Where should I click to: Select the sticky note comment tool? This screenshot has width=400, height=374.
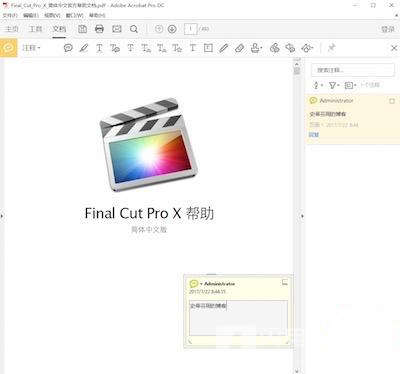click(x=68, y=48)
